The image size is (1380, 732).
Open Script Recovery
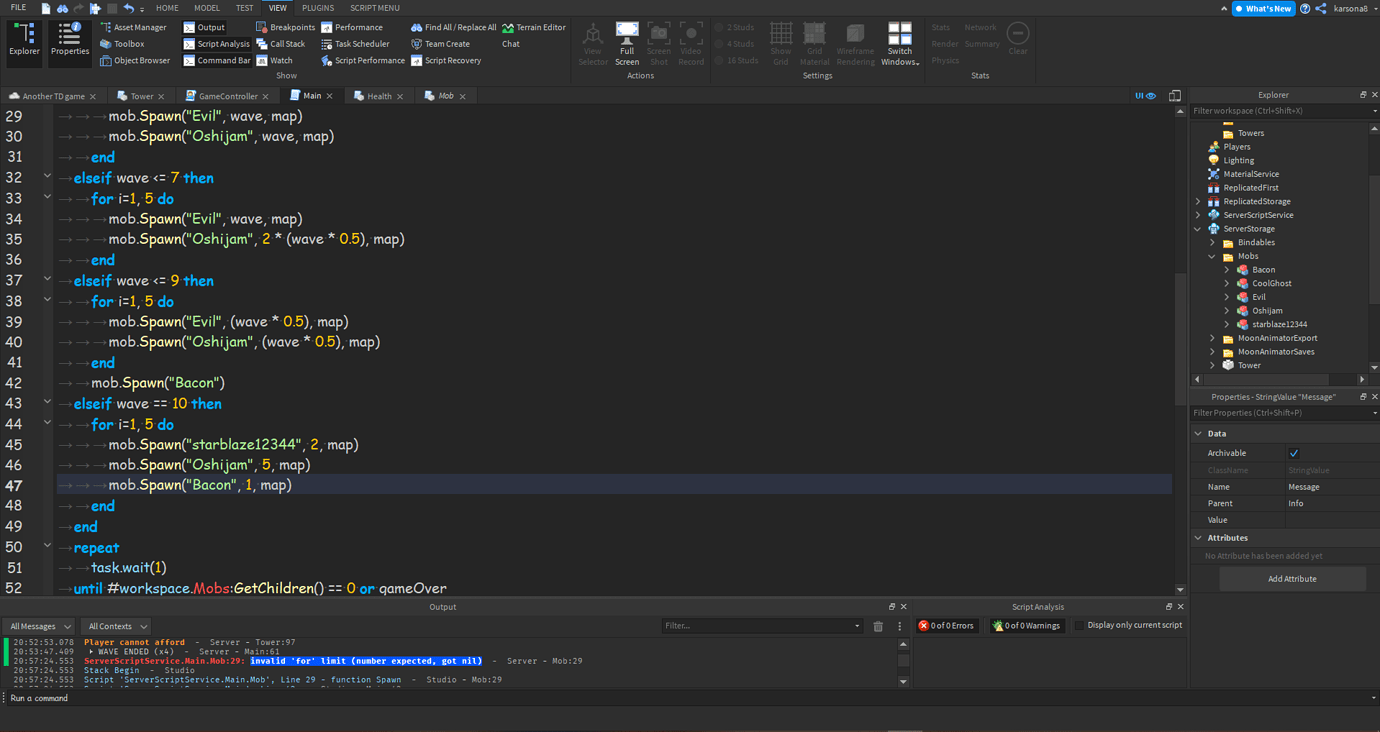coord(446,61)
